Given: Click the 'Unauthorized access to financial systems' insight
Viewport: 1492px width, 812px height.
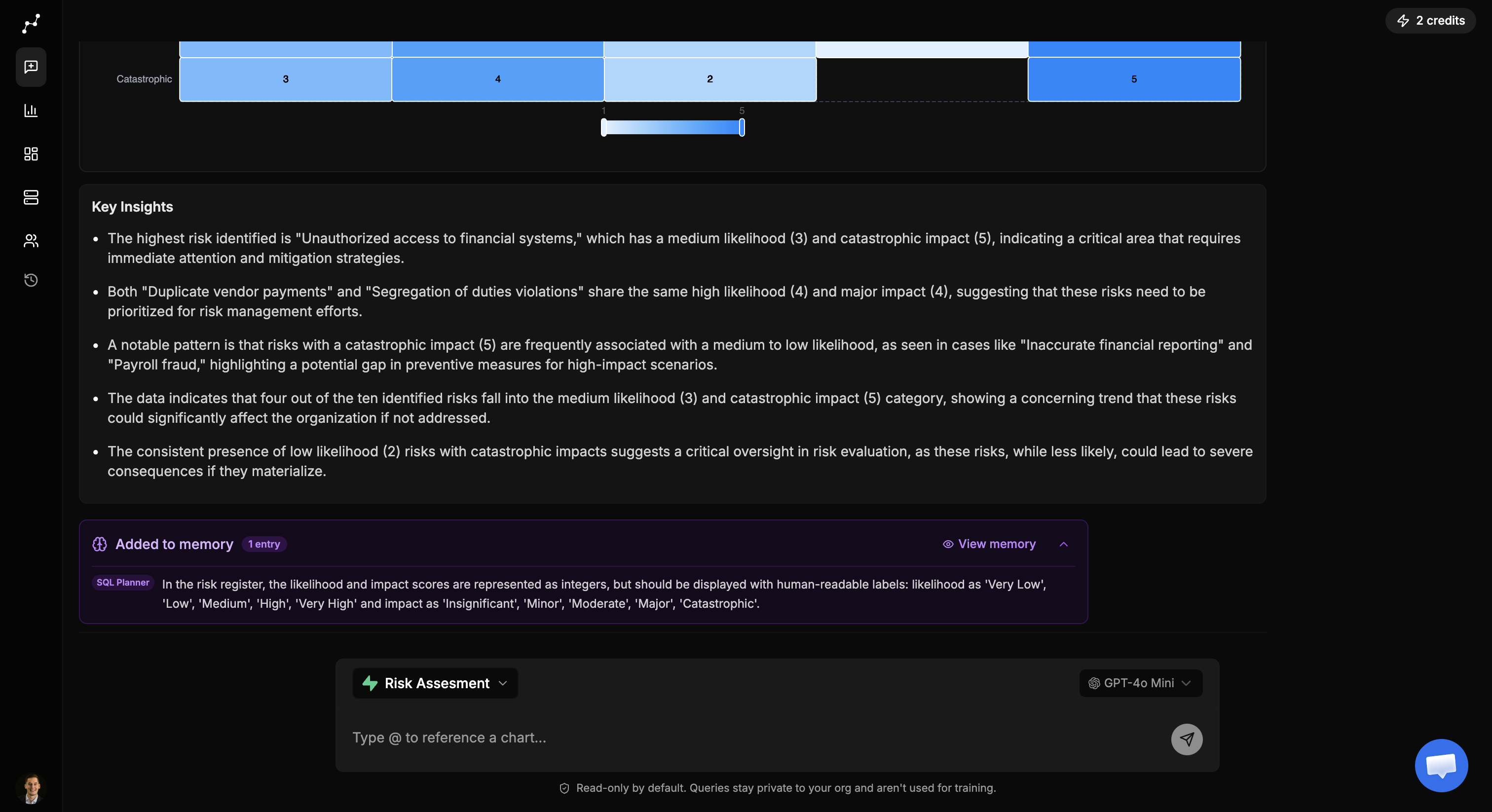Looking at the screenshot, I should (x=673, y=249).
